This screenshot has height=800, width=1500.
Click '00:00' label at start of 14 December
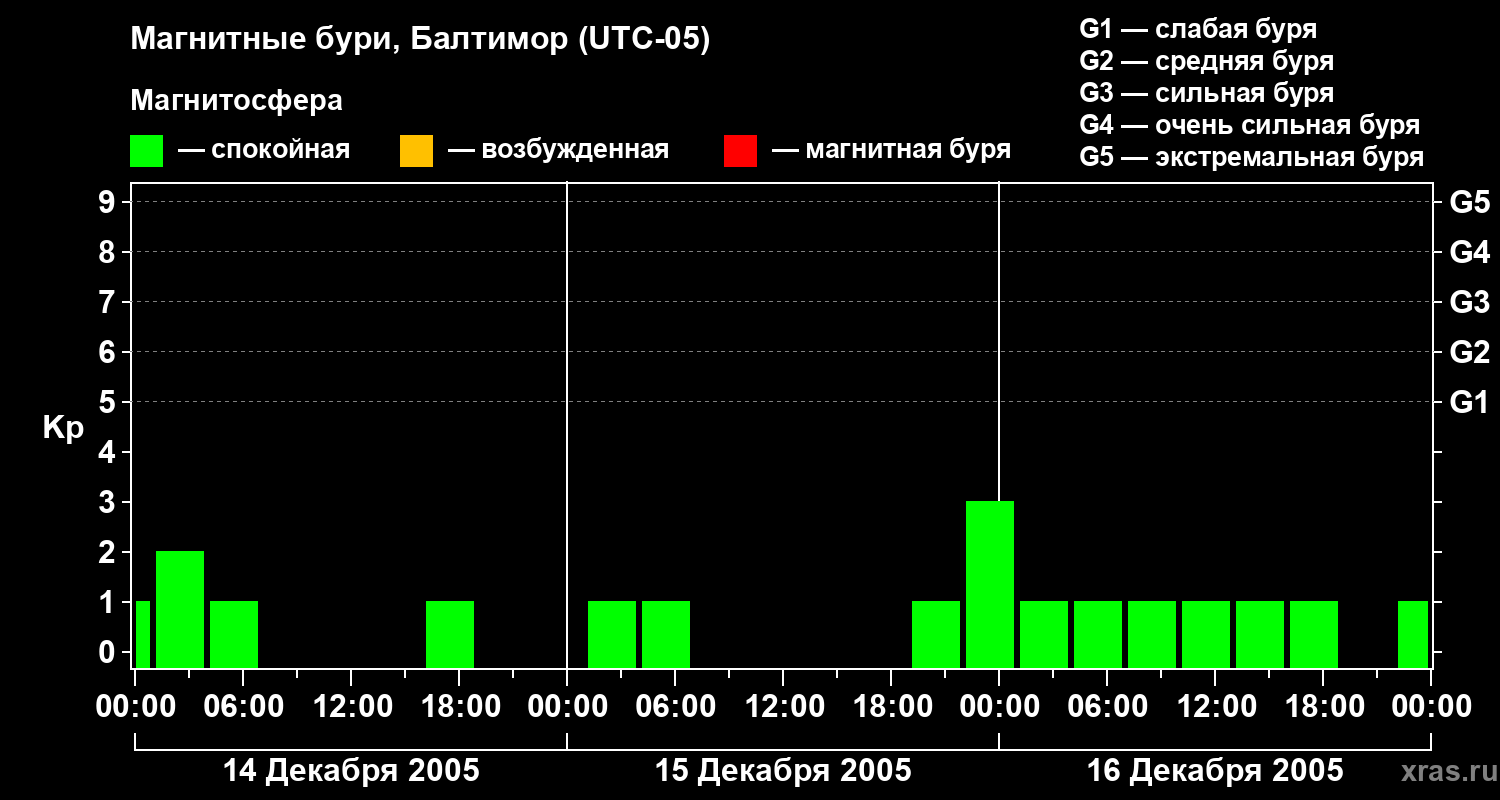[x=135, y=707]
